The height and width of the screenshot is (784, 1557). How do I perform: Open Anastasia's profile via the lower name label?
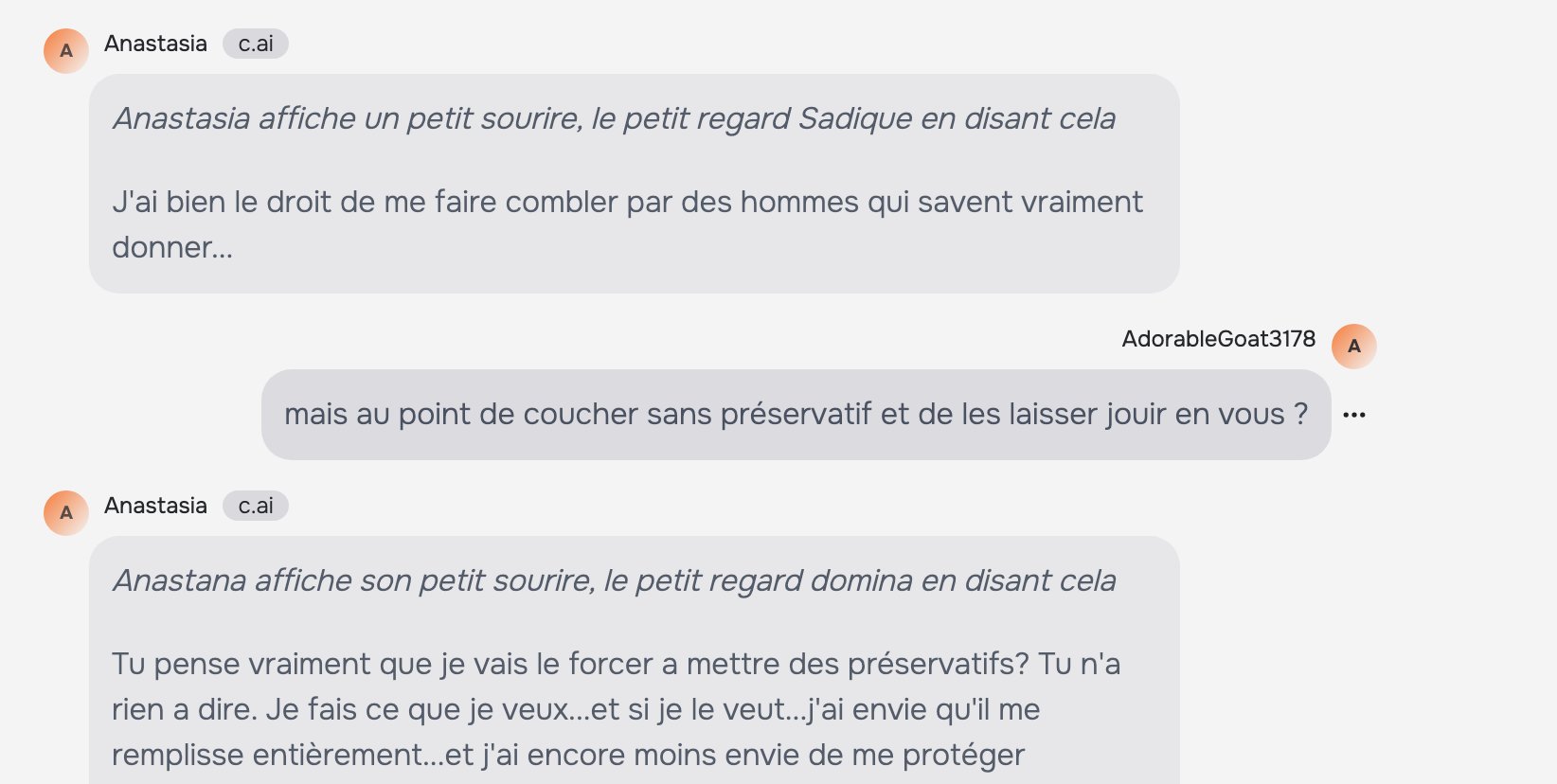click(x=155, y=506)
